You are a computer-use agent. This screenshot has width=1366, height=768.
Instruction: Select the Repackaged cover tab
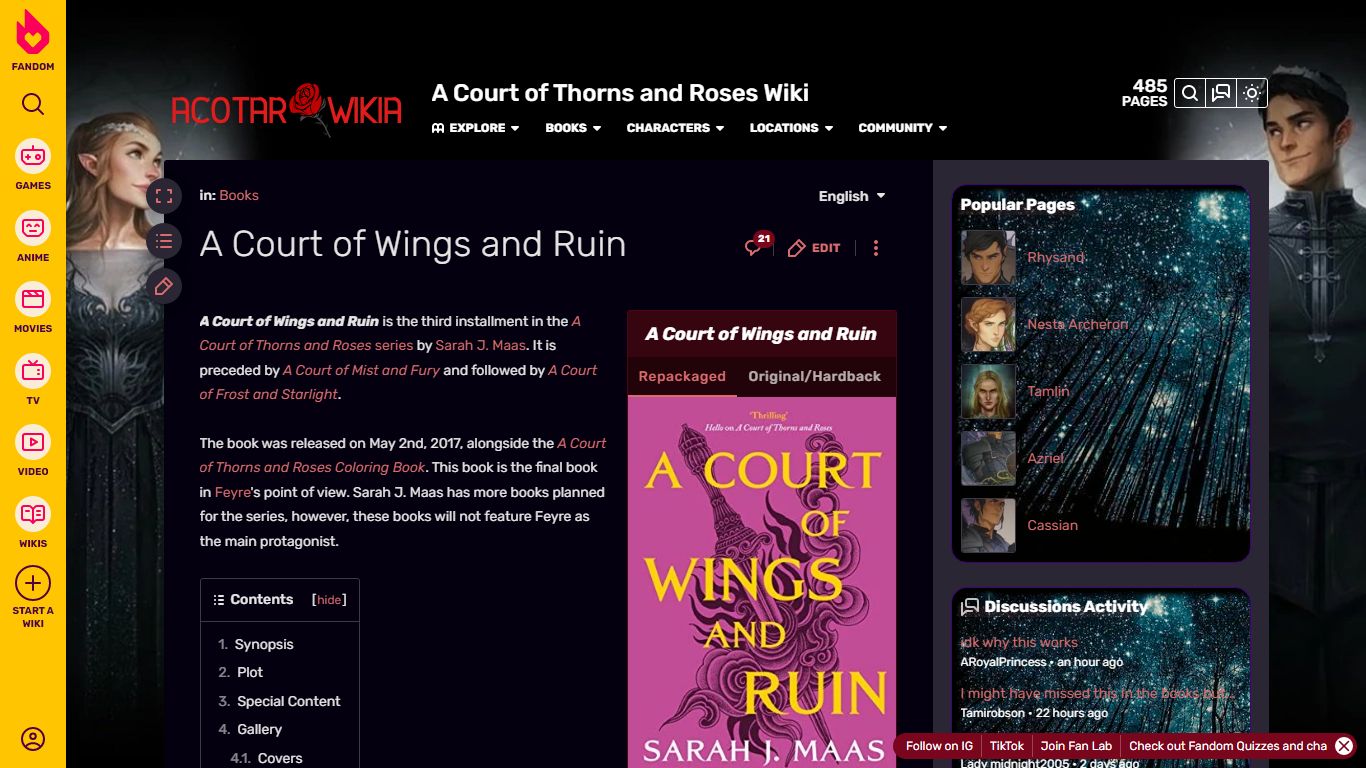pyautogui.click(x=682, y=377)
